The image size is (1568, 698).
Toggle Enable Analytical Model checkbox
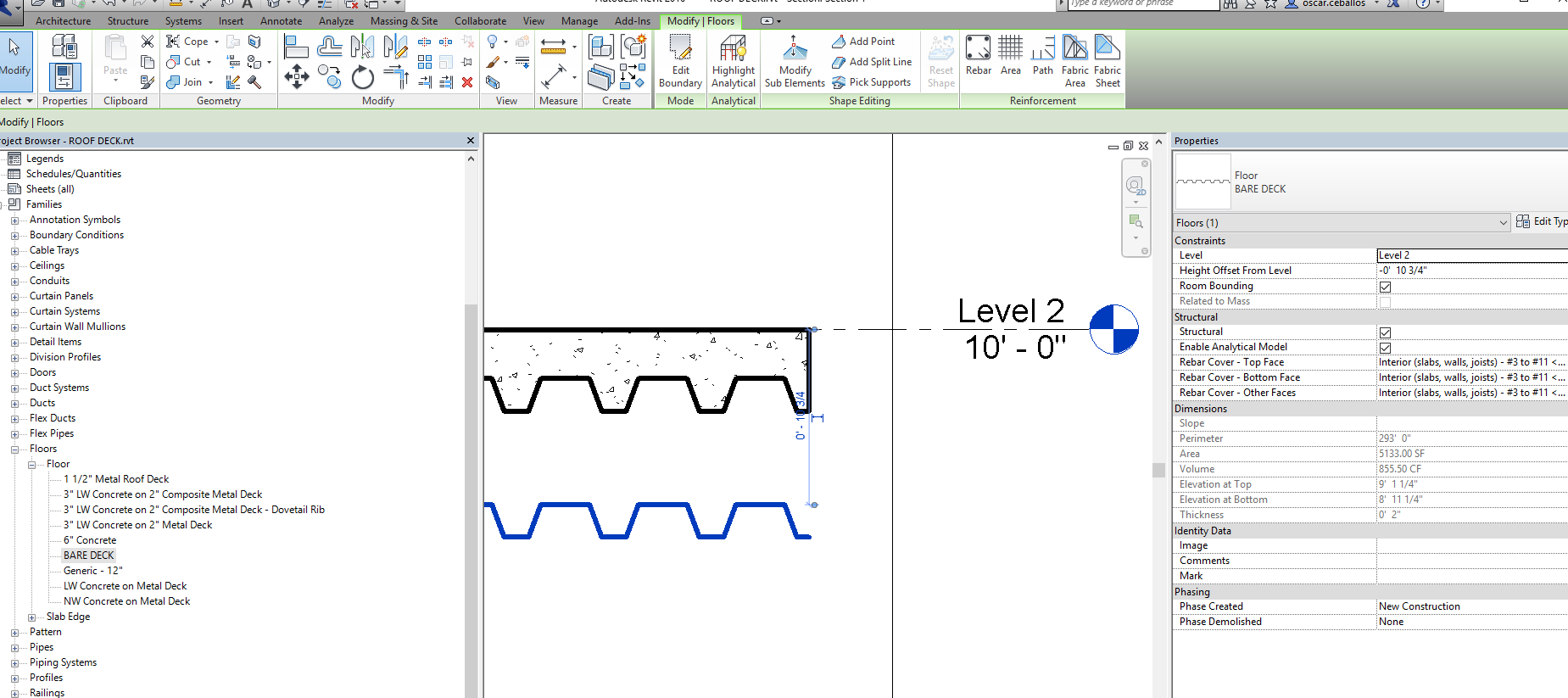1385,348
